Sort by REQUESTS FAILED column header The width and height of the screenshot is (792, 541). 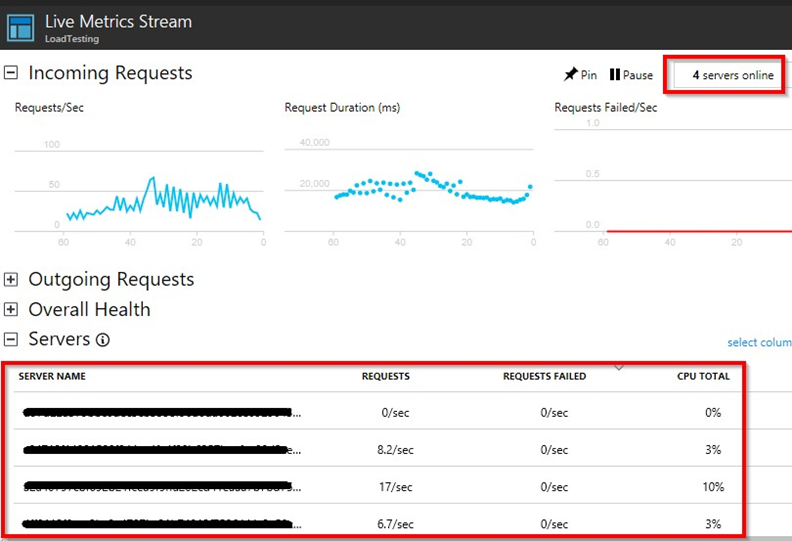tap(544, 377)
